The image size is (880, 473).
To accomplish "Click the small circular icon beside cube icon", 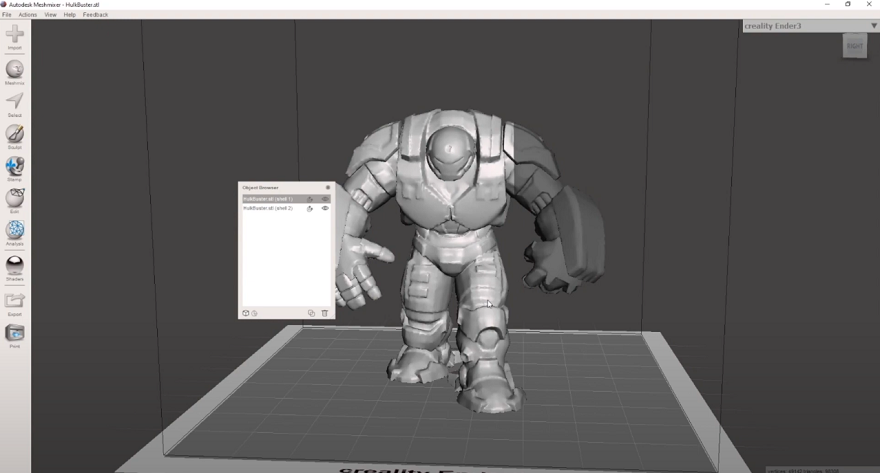I will point(254,313).
